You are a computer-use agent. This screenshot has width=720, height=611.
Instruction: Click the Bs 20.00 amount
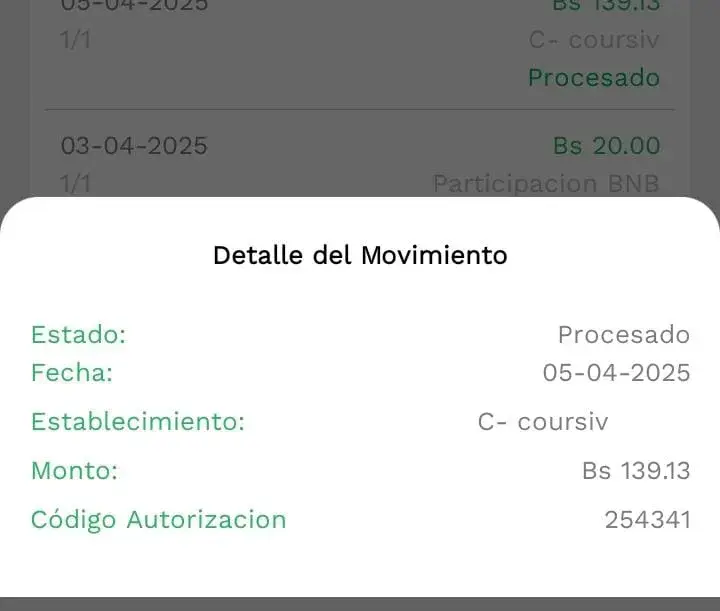pyautogui.click(x=606, y=146)
